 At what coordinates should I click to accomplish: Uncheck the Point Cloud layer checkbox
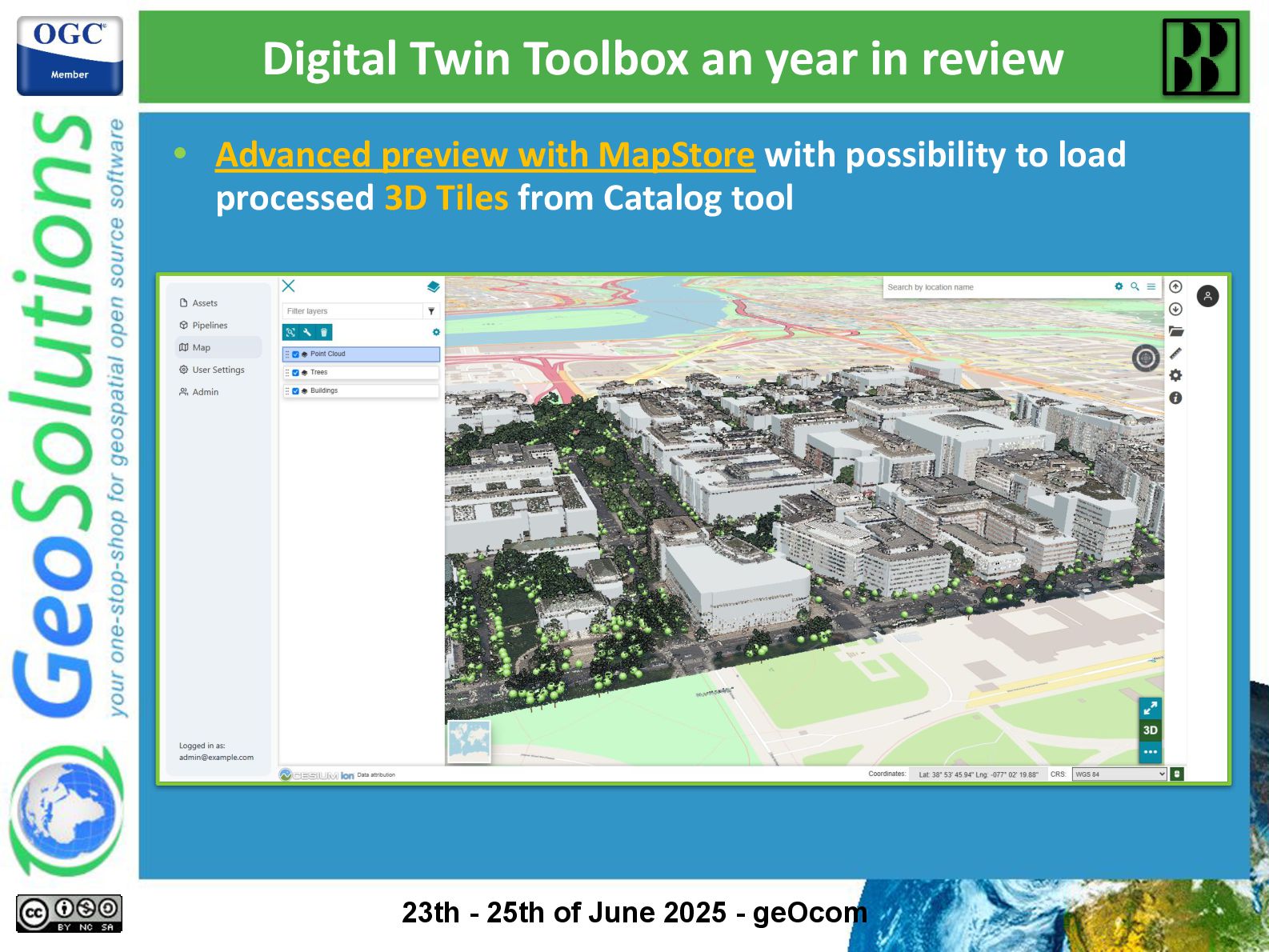[x=295, y=354]
